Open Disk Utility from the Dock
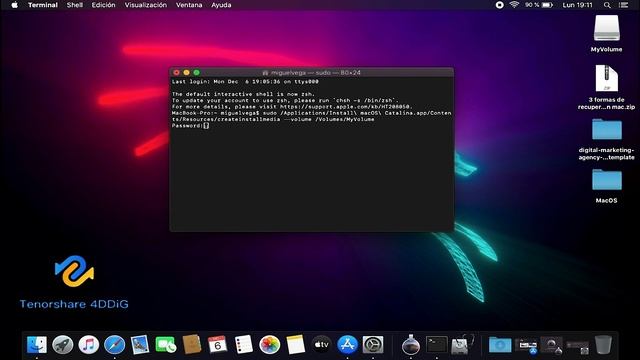This screenshot has height=360, width=640. (x=462, y=345)
